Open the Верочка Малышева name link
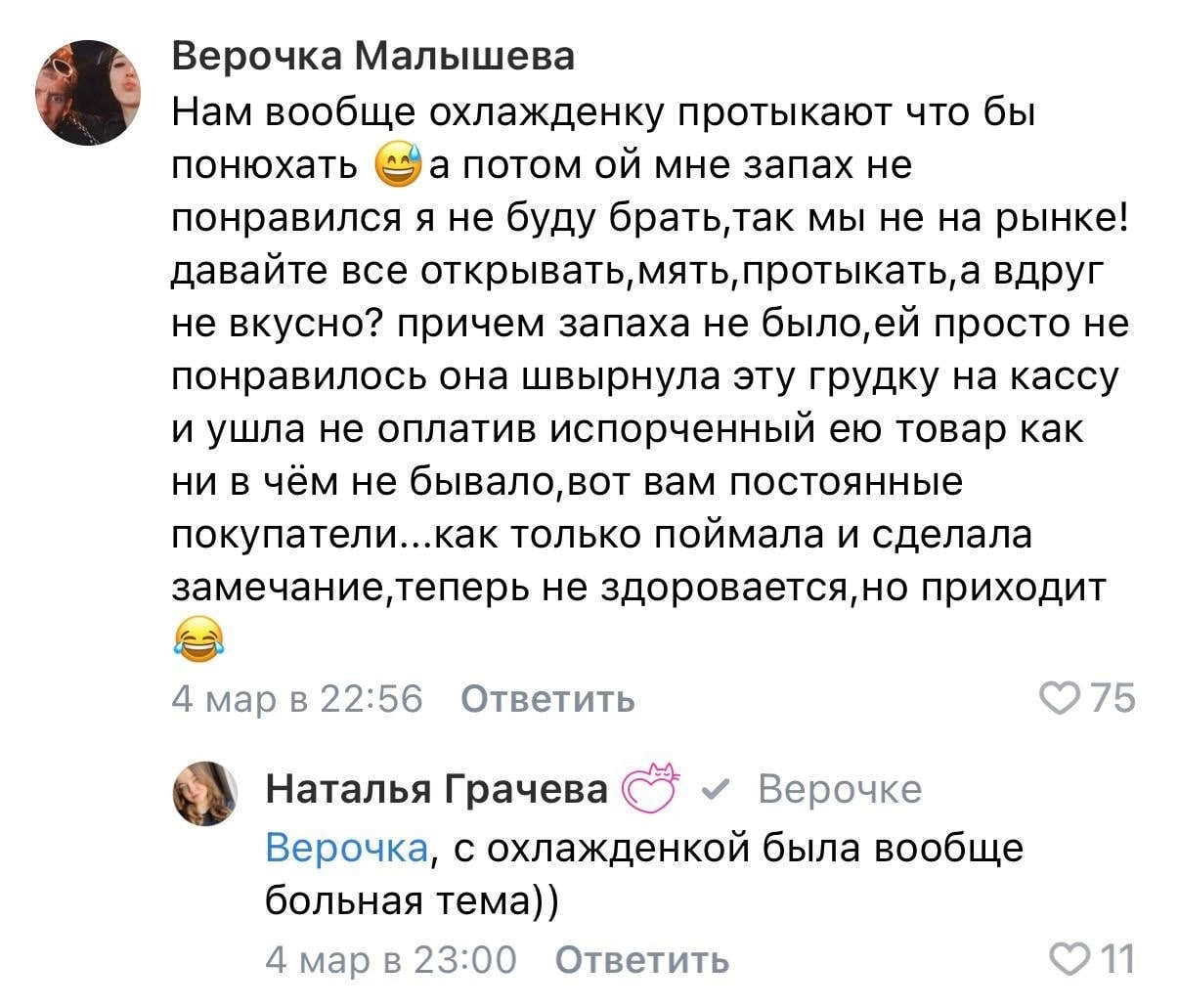Screen dimensions: 1179x1008 373,58
